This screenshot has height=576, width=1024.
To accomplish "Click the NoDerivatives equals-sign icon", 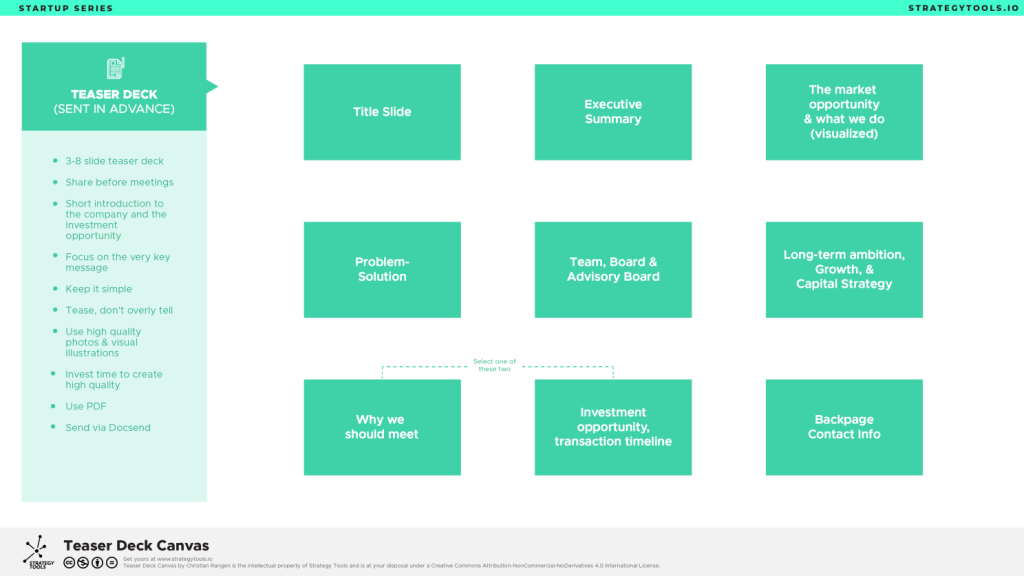I will [x=112, y=562].
